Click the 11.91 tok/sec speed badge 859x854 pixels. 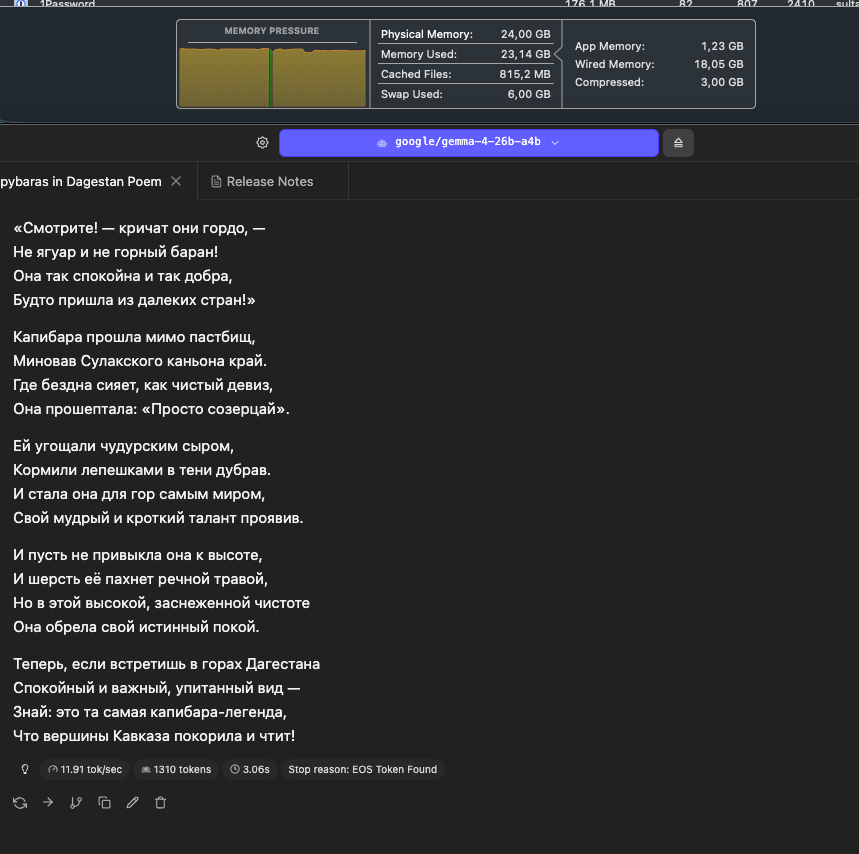[x=85, y=769]
